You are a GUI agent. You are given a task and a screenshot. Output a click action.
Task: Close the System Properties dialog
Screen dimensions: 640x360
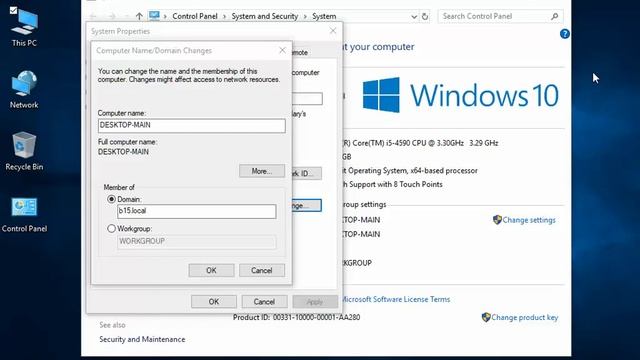point(333,31)
